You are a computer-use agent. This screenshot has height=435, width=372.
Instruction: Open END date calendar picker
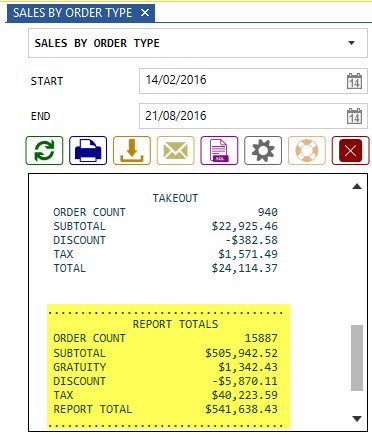354,116
